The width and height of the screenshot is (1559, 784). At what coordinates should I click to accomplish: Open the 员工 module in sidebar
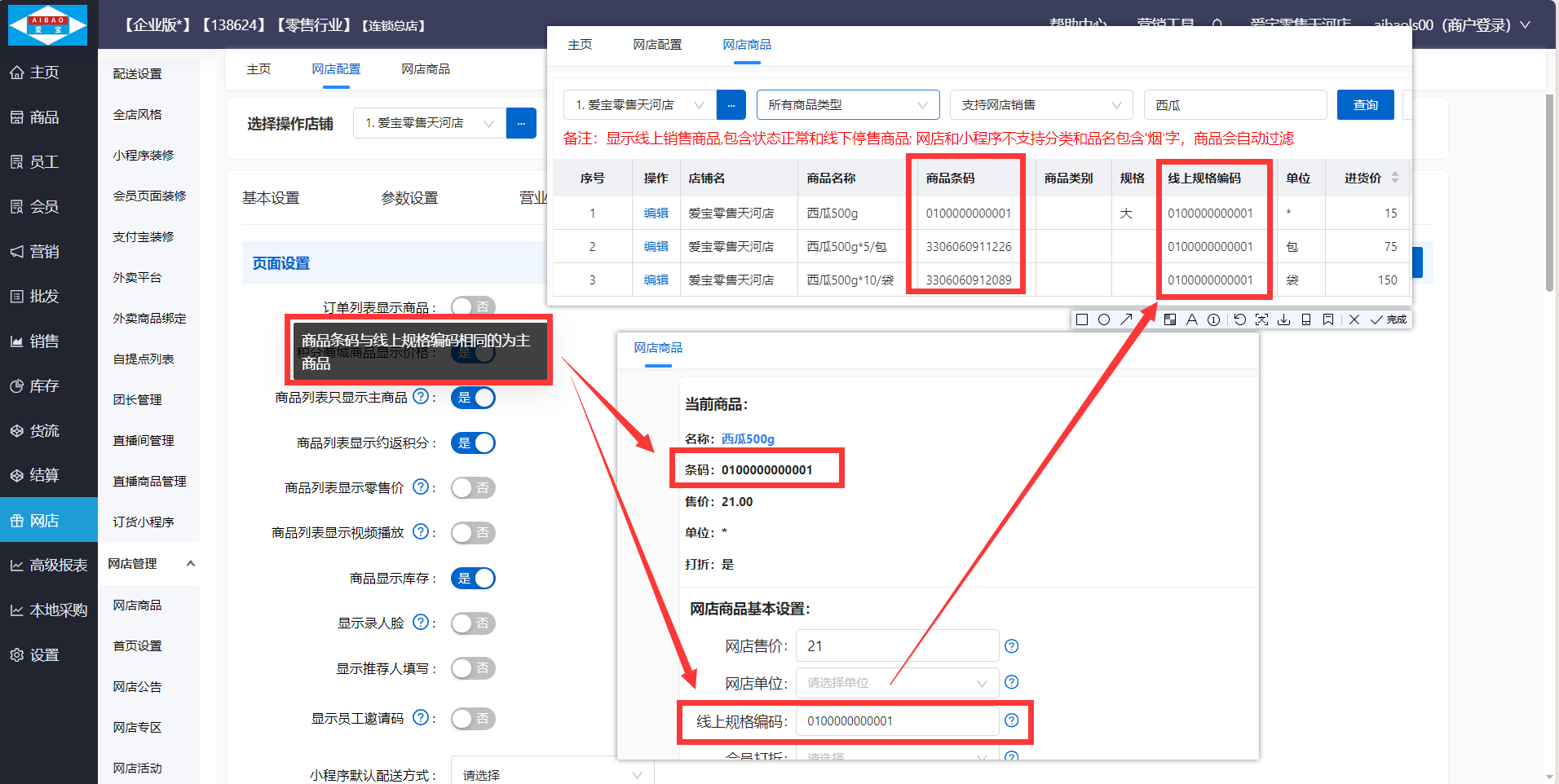pos(34,162)
